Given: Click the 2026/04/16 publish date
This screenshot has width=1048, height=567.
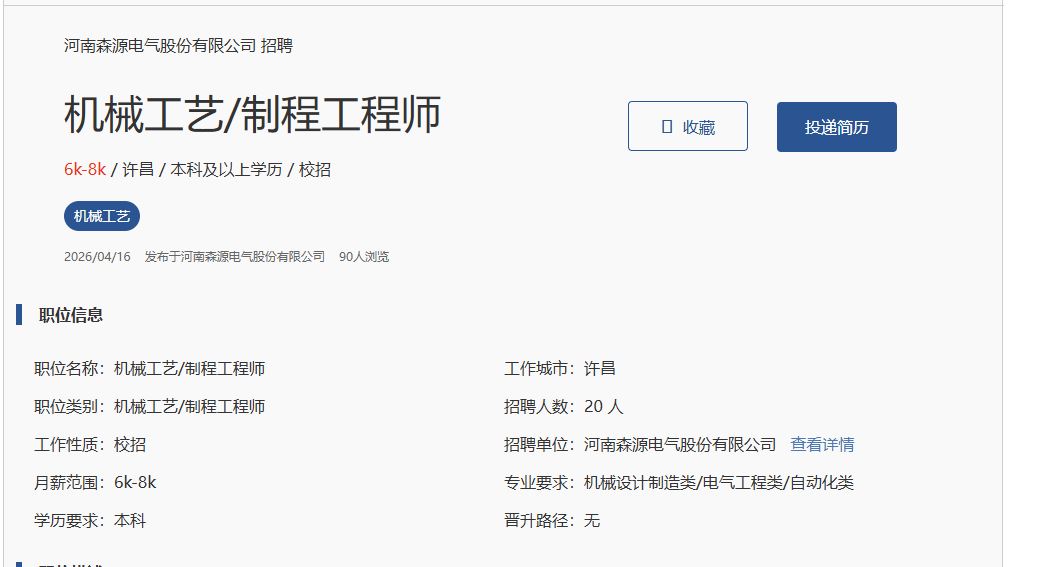Looking at the screenshot, I should (x=97, y=257).
